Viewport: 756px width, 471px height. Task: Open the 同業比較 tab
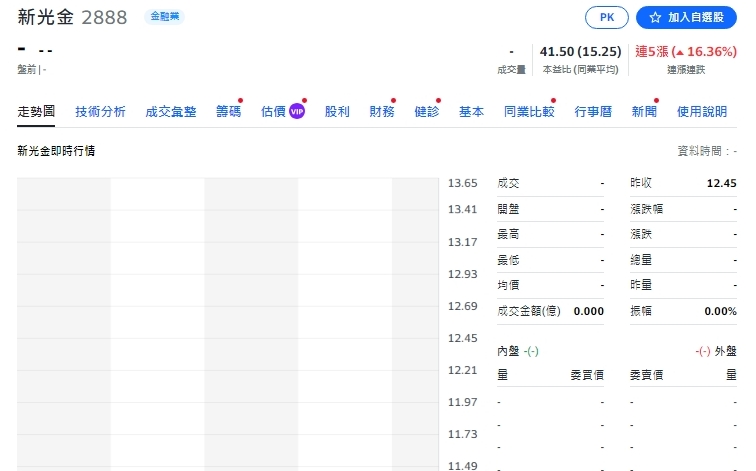pyautogui.click(x=529, y=112)
